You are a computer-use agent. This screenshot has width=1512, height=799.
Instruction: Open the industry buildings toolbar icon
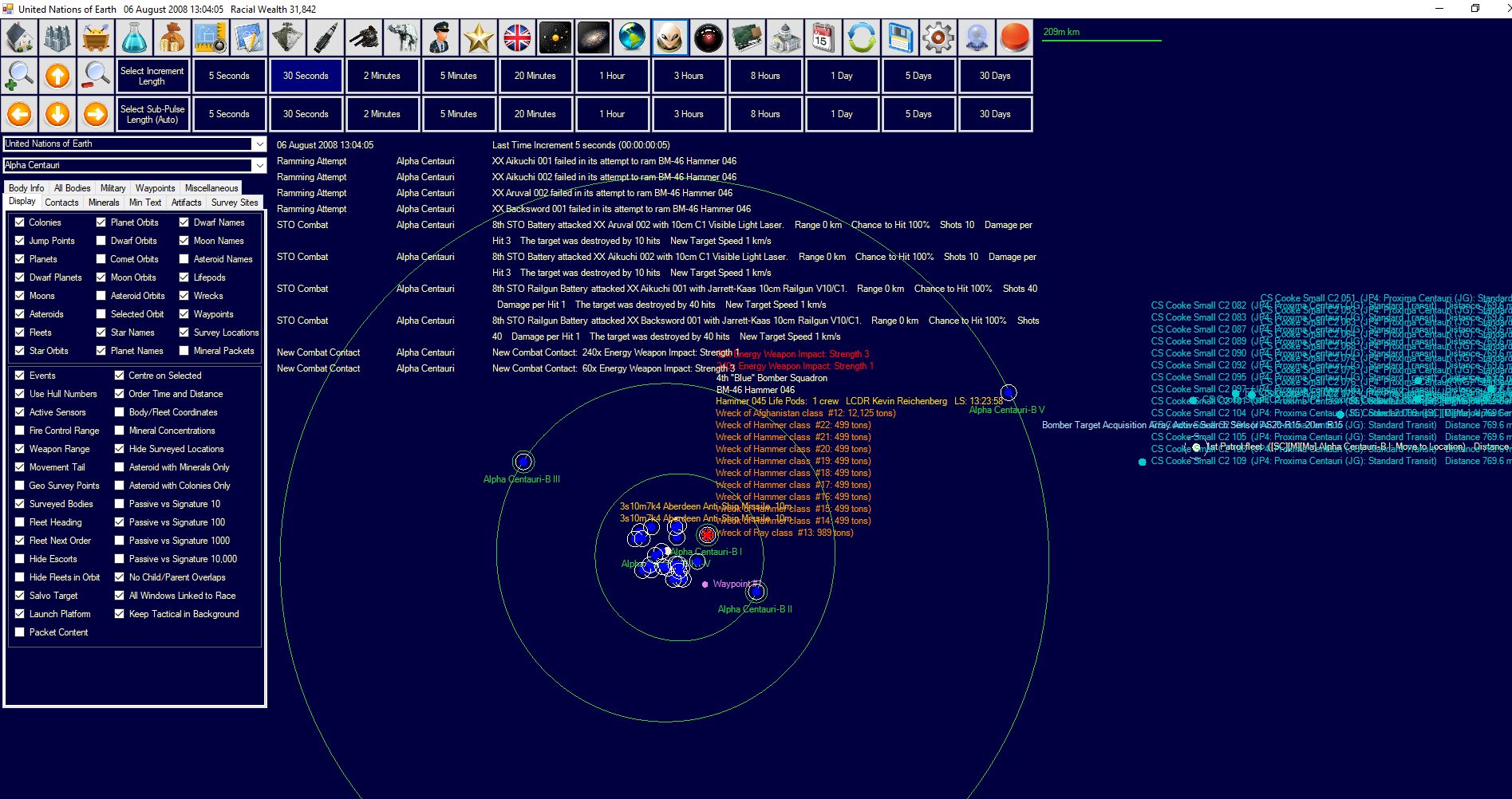coord(57,37)
